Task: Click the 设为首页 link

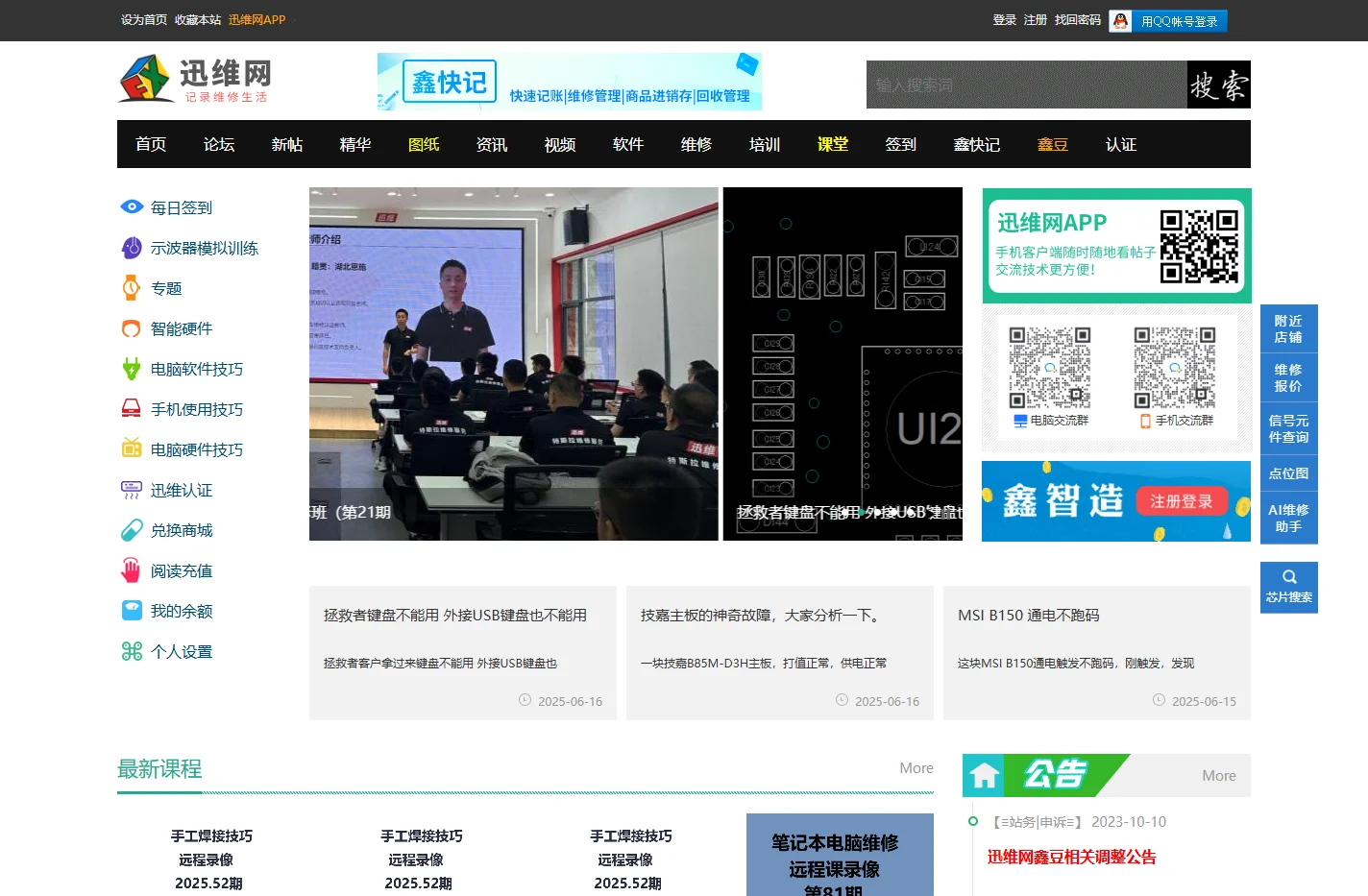Action: [x=144, y=19]
